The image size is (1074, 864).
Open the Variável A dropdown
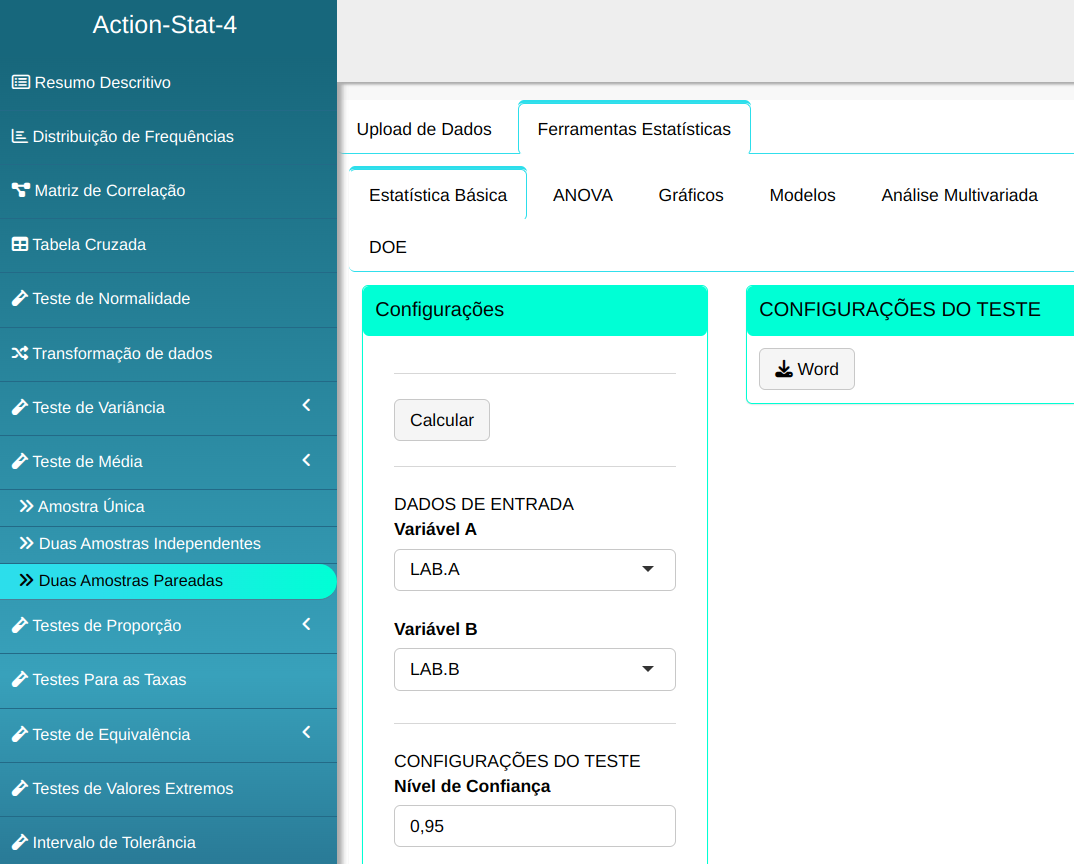point(534,569)
